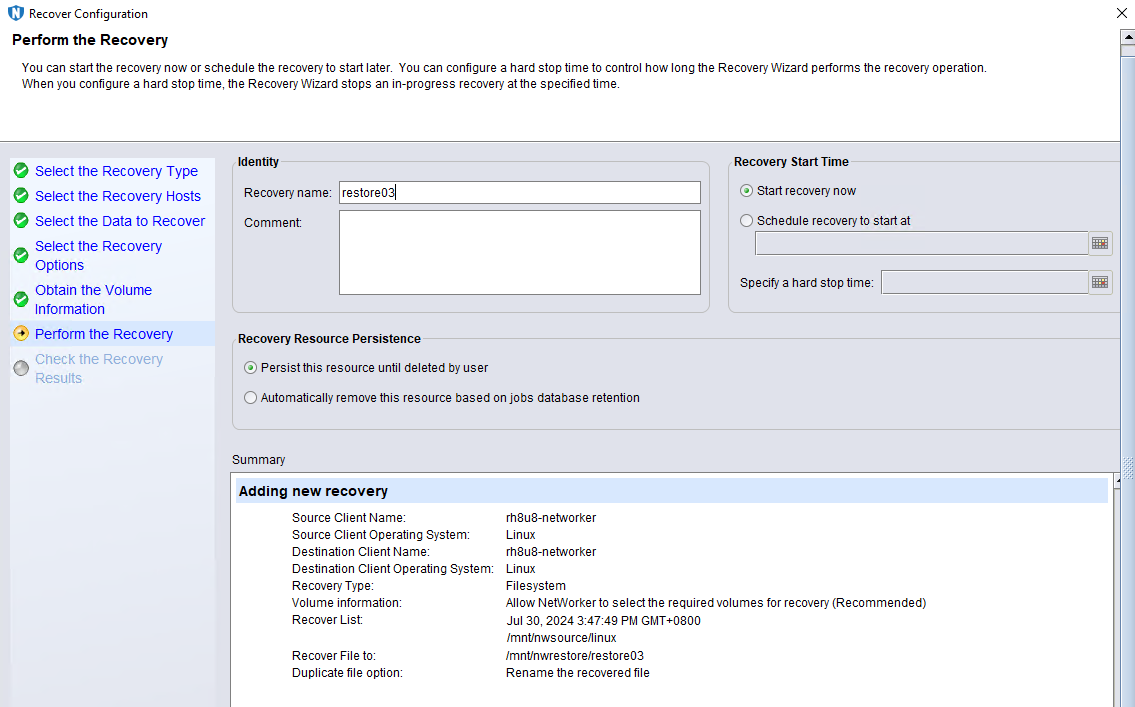Screen dimensions: 1135x707
Task: Open calendar picker for hard stop time
Action: click(1100, 282)
